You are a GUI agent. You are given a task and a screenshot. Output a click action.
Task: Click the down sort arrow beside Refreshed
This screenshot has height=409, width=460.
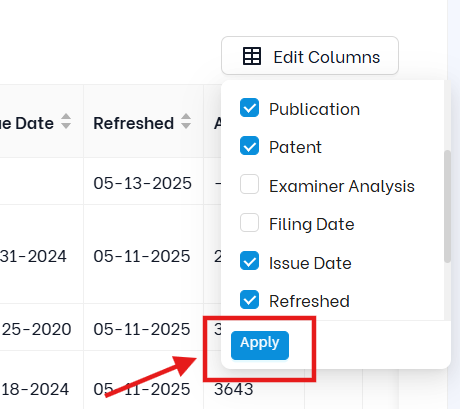tap(186, 126)
